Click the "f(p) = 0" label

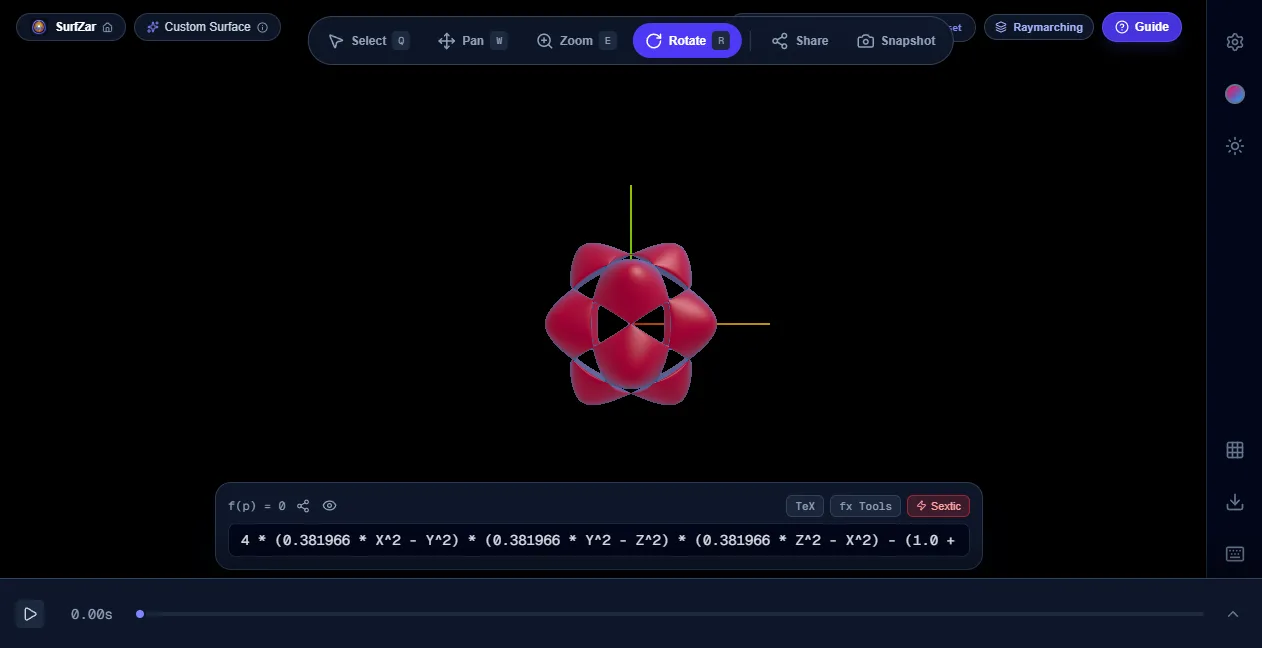(x=257, y=506)
